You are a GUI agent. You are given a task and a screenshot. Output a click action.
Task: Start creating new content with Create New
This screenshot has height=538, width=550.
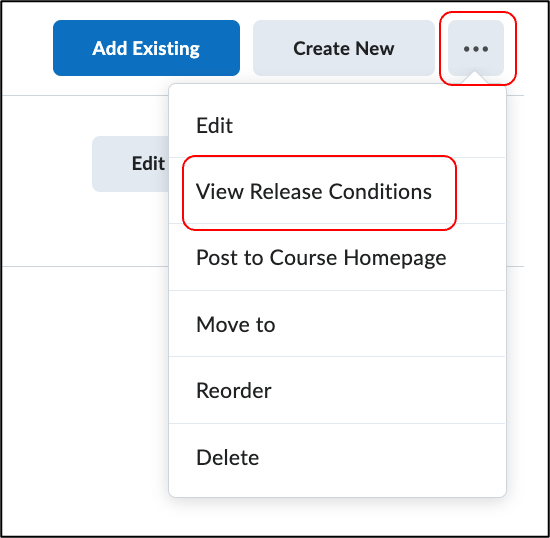(344, 48)
